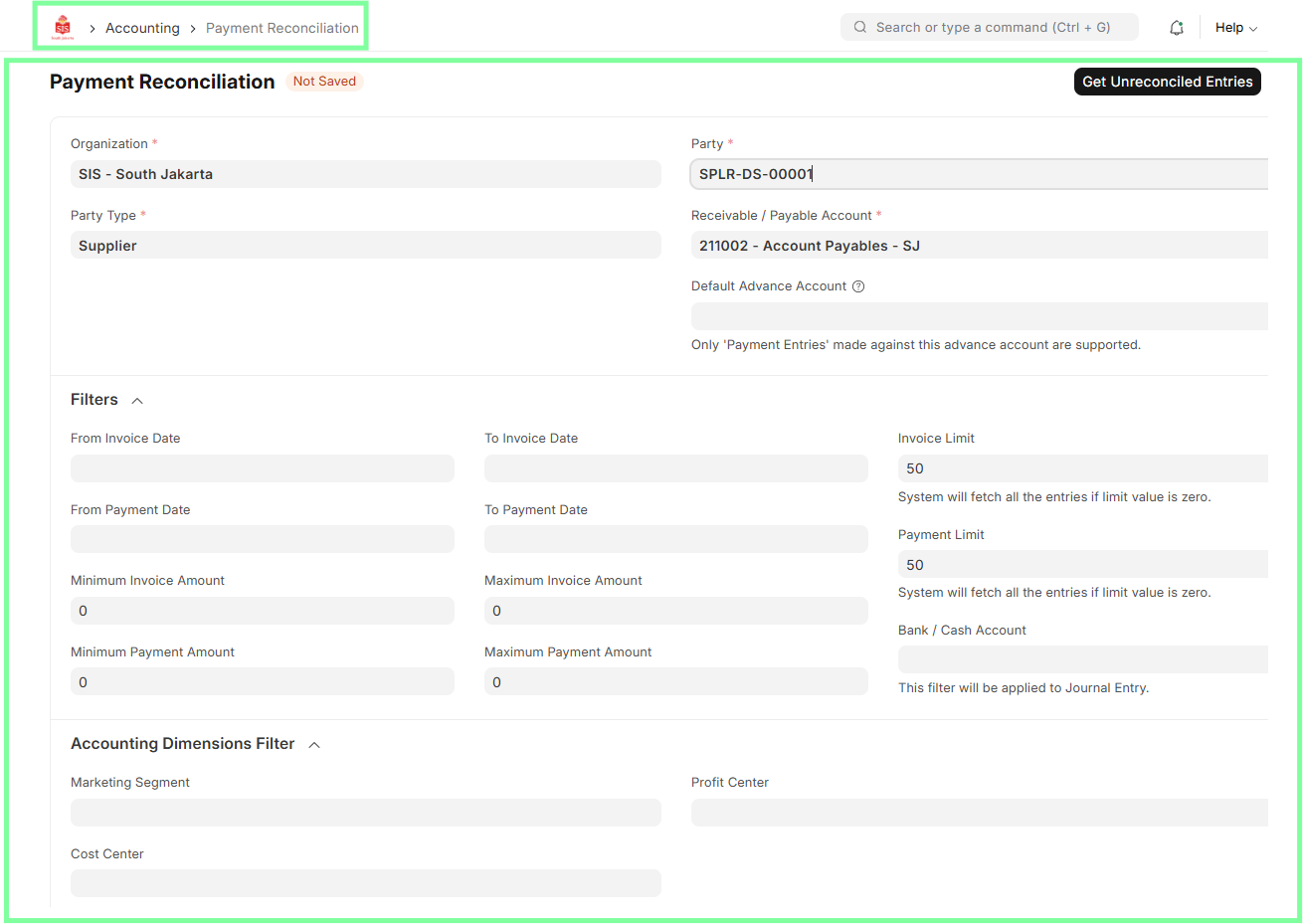The image size is (1303, 924).
Task: Click the From Invoice Date field
Action: [x=262, y=467]
